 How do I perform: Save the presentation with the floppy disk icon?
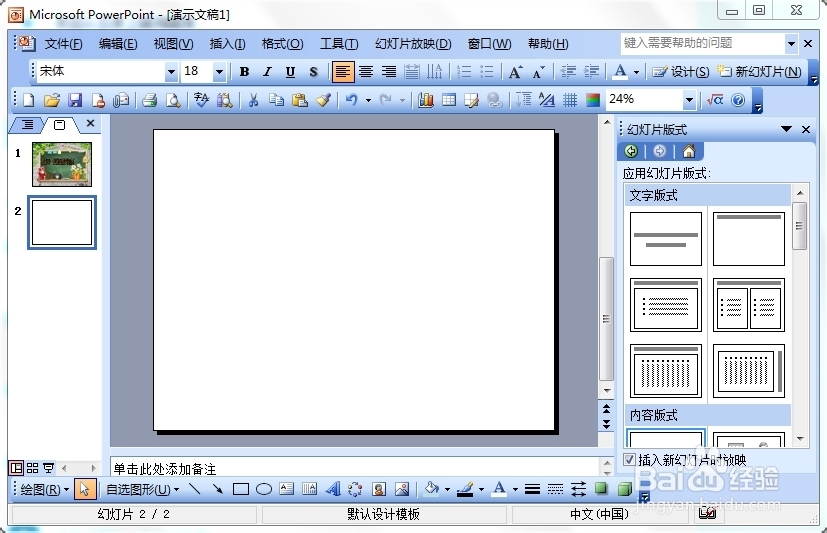[x=75, y=100]
